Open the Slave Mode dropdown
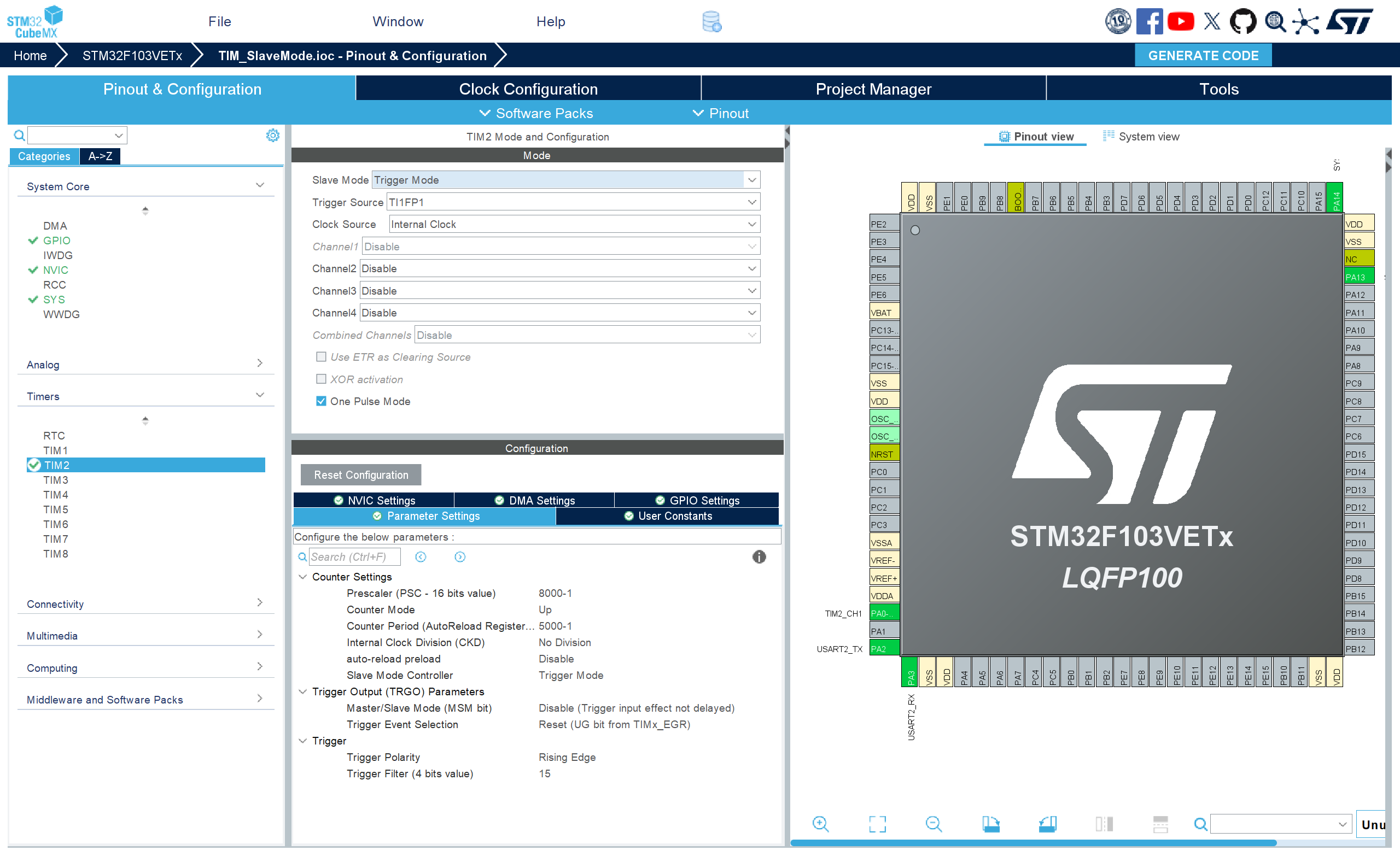This screenshot has width=1400, height=856. pyautogui.click(x=752, y=180)
